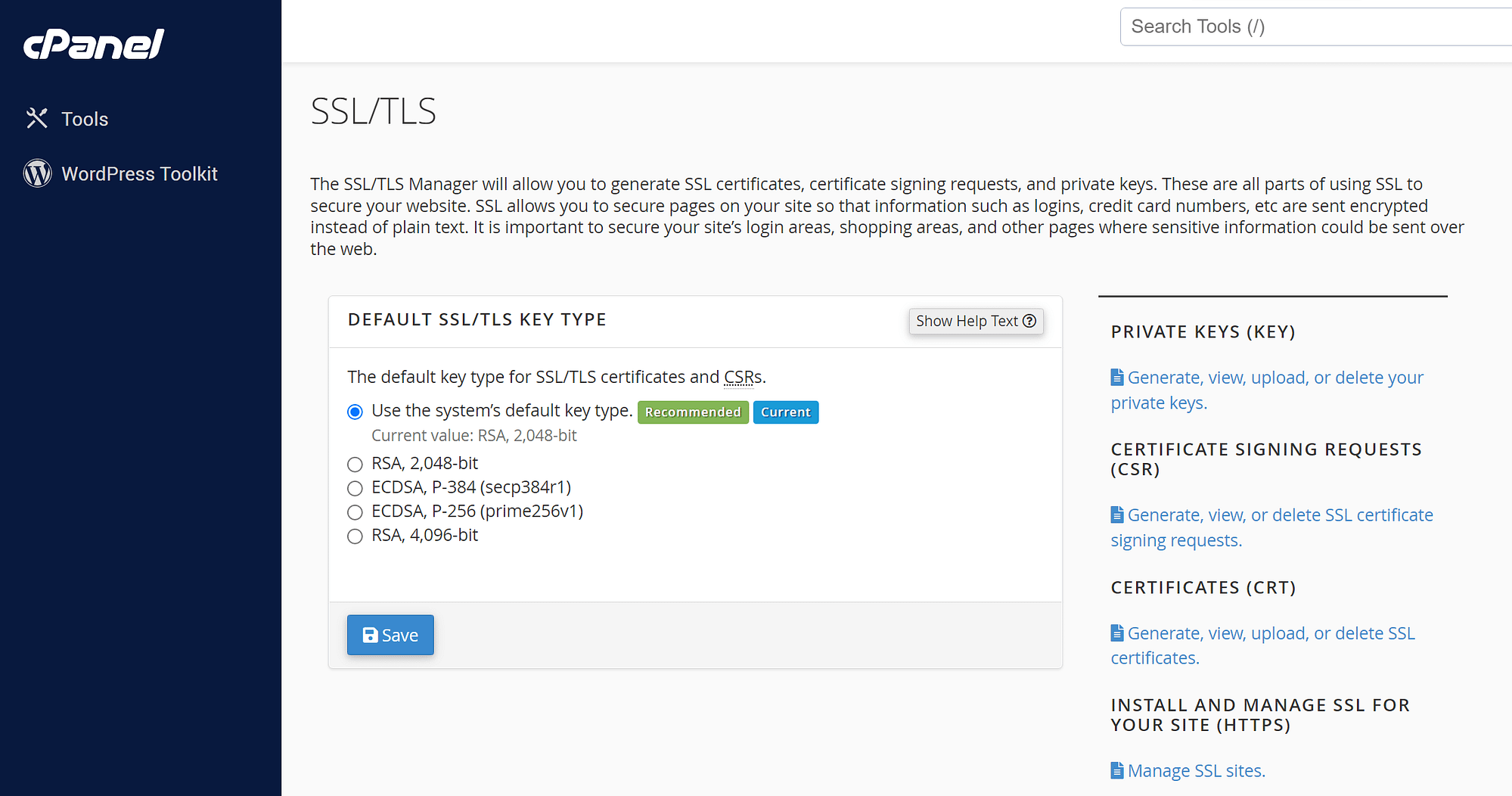Select the system's default key type option
The image size is (1512, 796).
tap(355, 411)
